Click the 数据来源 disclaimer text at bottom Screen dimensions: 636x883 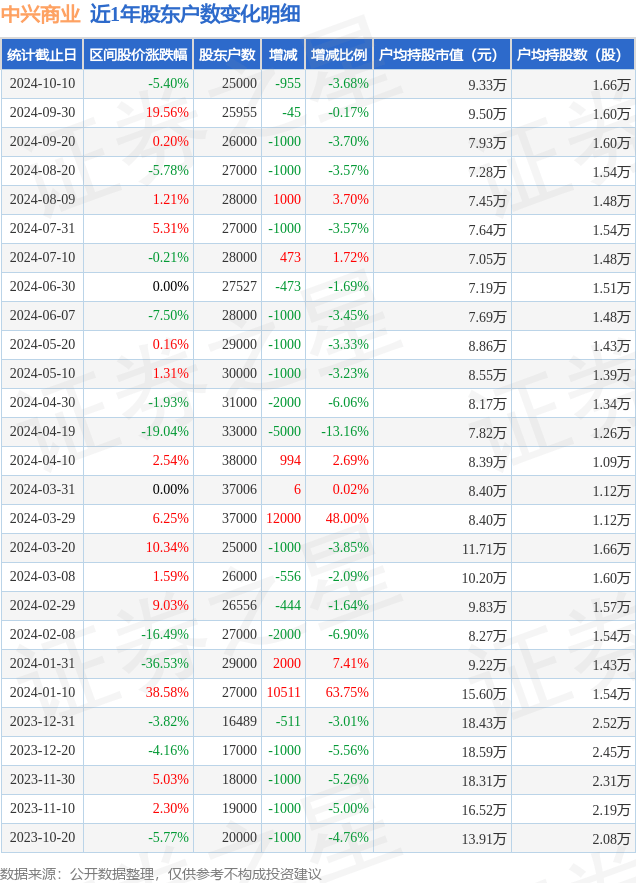(x=160, y=873)
